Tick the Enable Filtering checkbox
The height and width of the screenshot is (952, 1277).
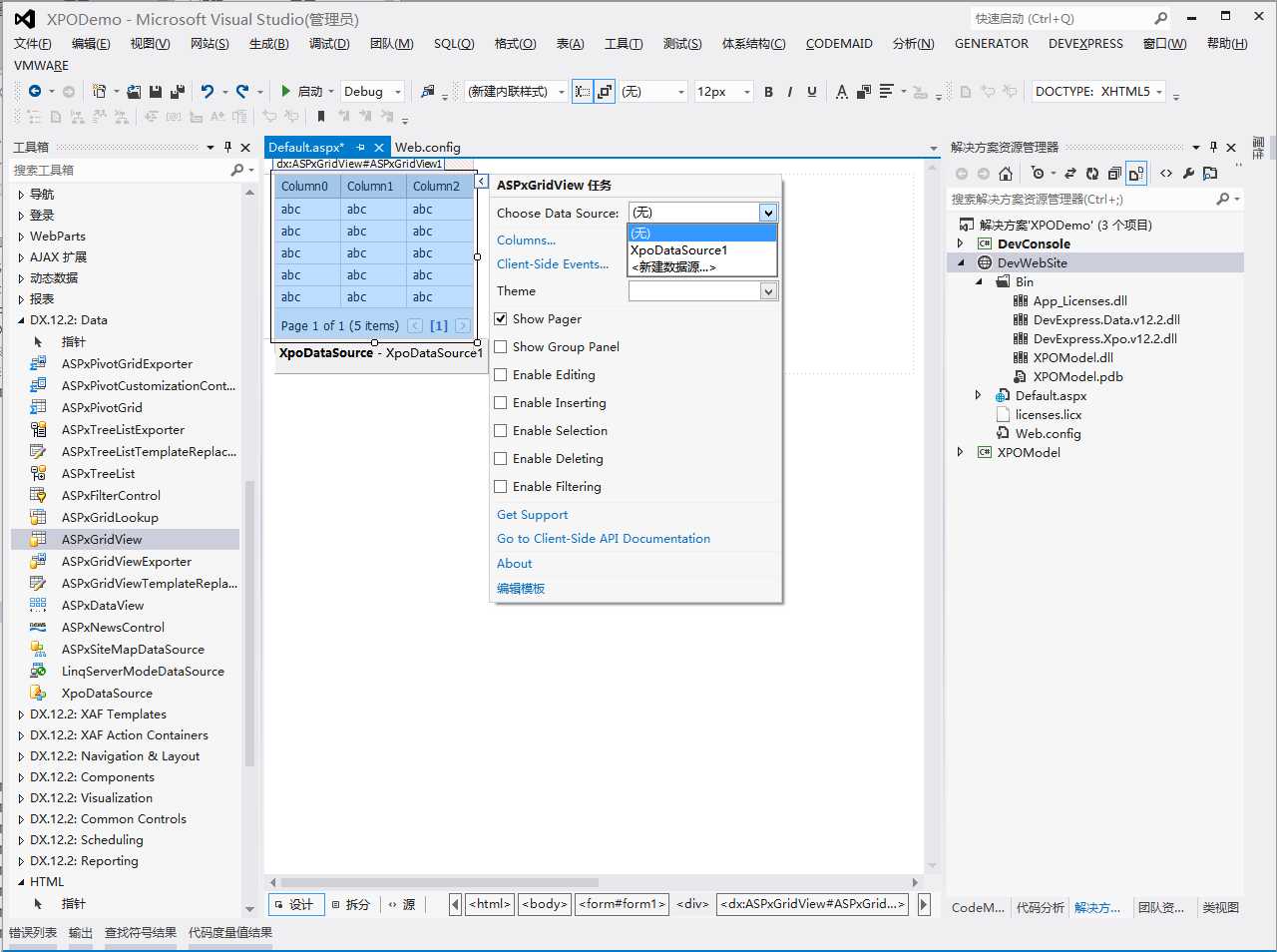501,487
